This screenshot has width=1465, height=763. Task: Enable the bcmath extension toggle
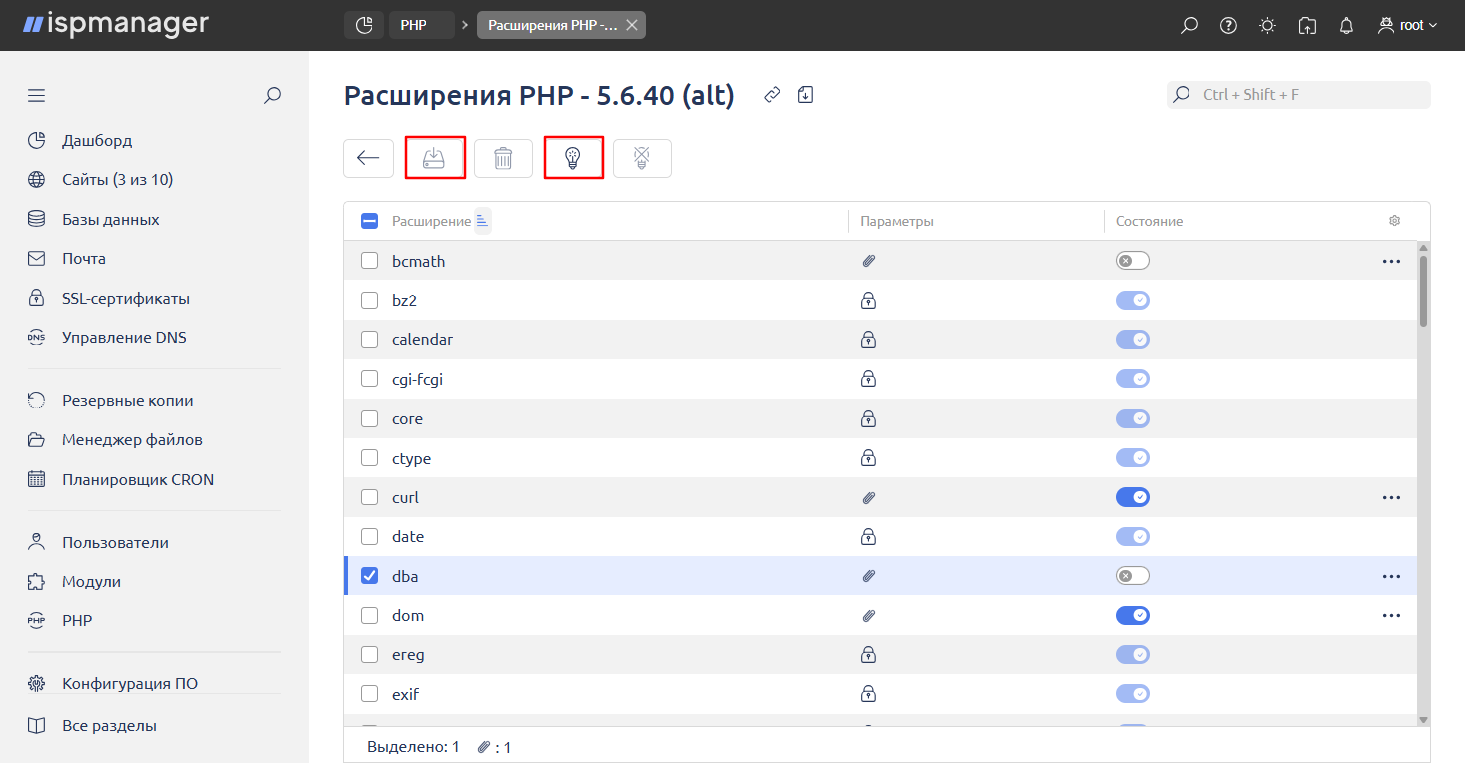(x=1132, y=260)
